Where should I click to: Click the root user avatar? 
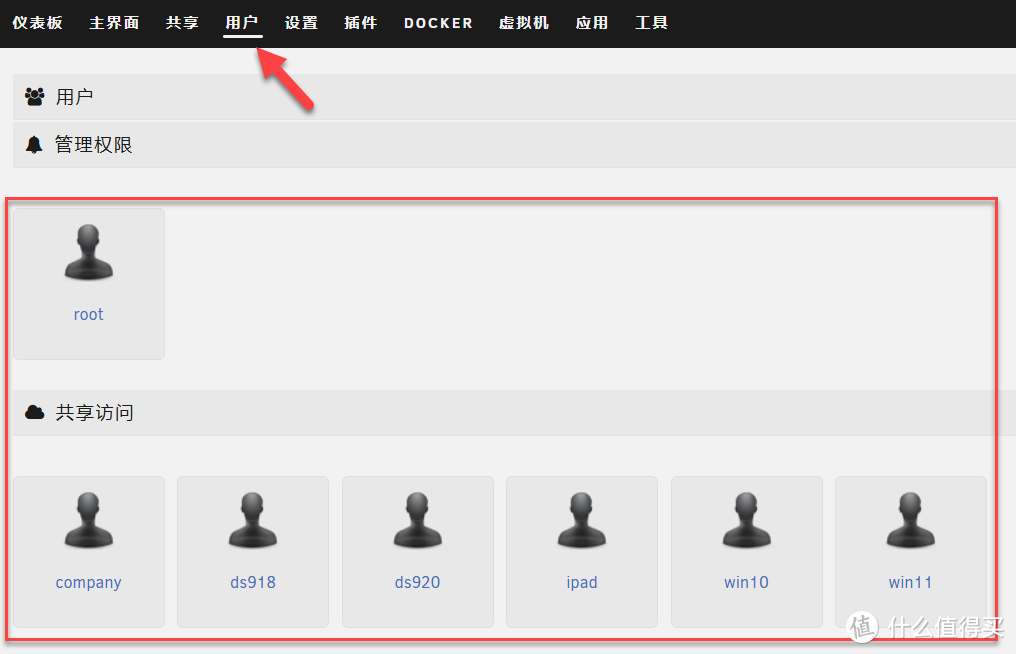pyautogui.click(x=89, y=252)
